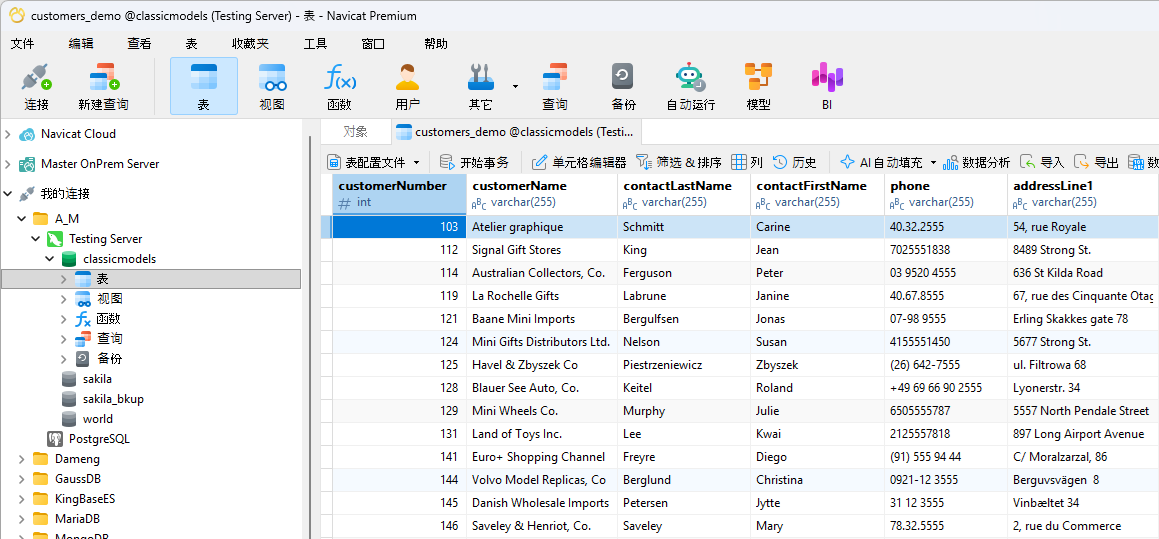This screenshot has height=539, width=1159.
Task: Open the User (用户) toolbar icon
Action: tap(407, 77)
